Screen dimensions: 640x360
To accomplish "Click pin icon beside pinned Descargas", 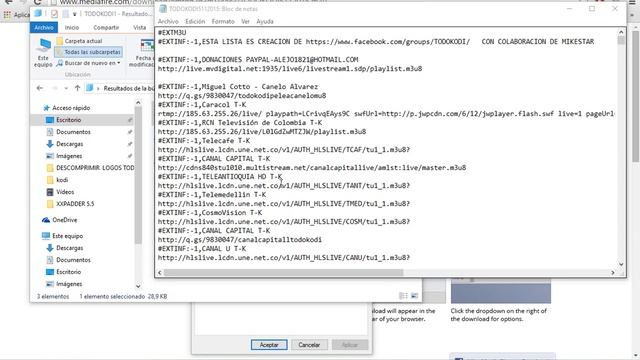I will click(130, 144).
